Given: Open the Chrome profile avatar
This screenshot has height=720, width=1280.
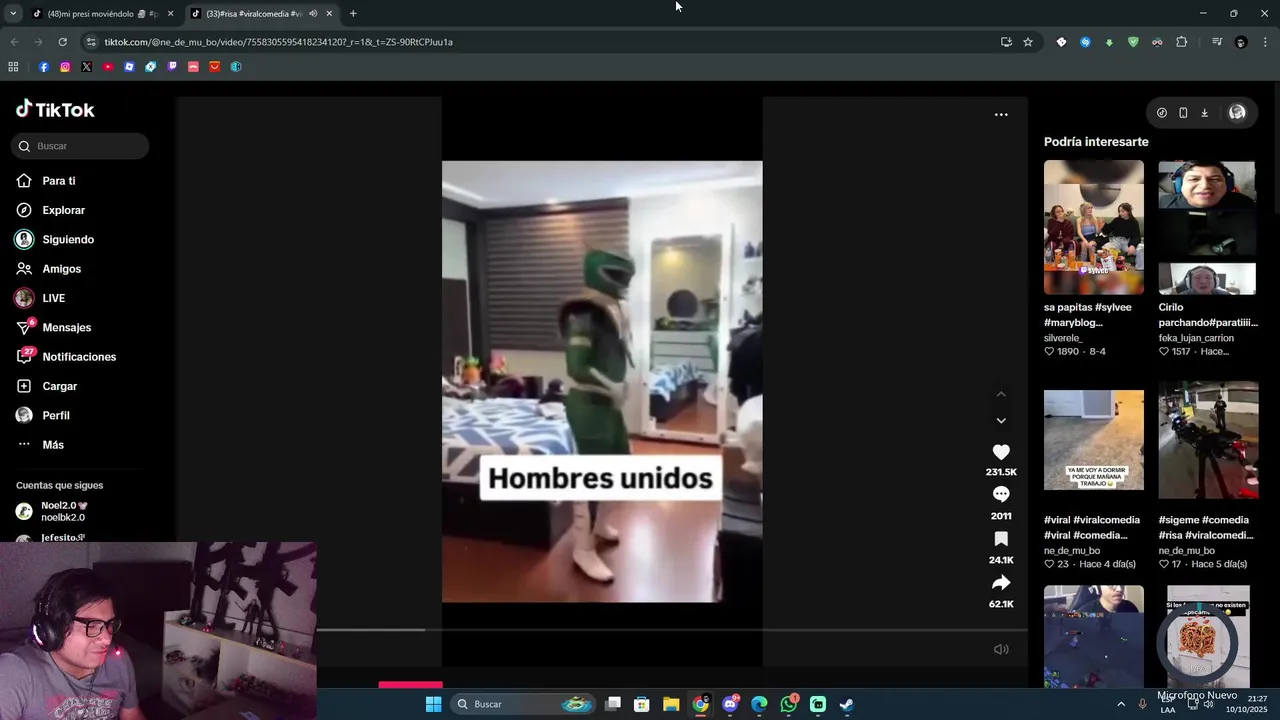Looking at the screenshot, I should 1241,42.
